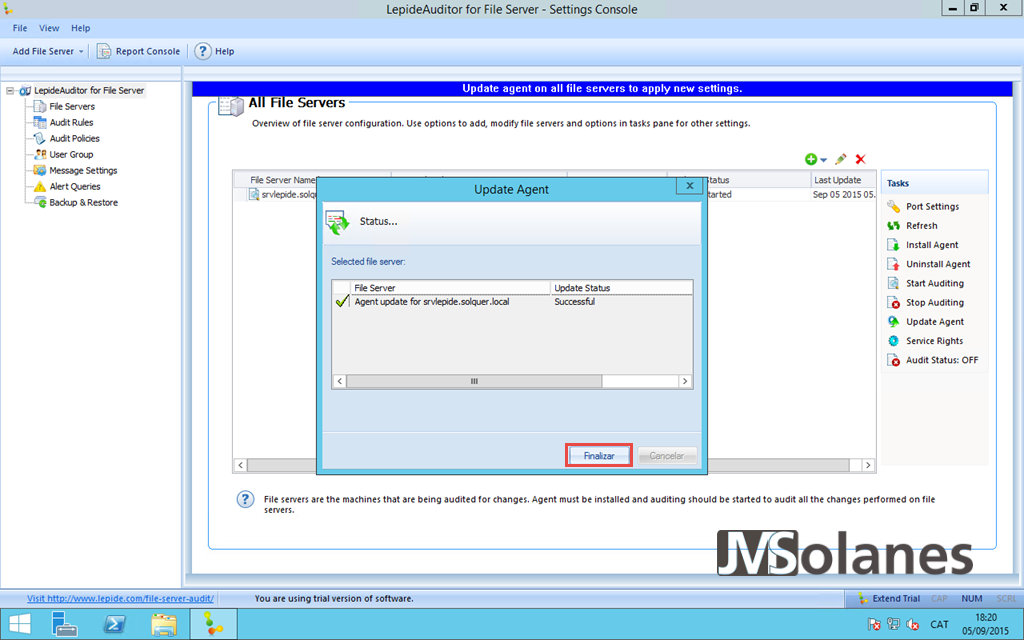Click the Help question mark toolbar icon

pyautogui.click(x=203, y=51)
